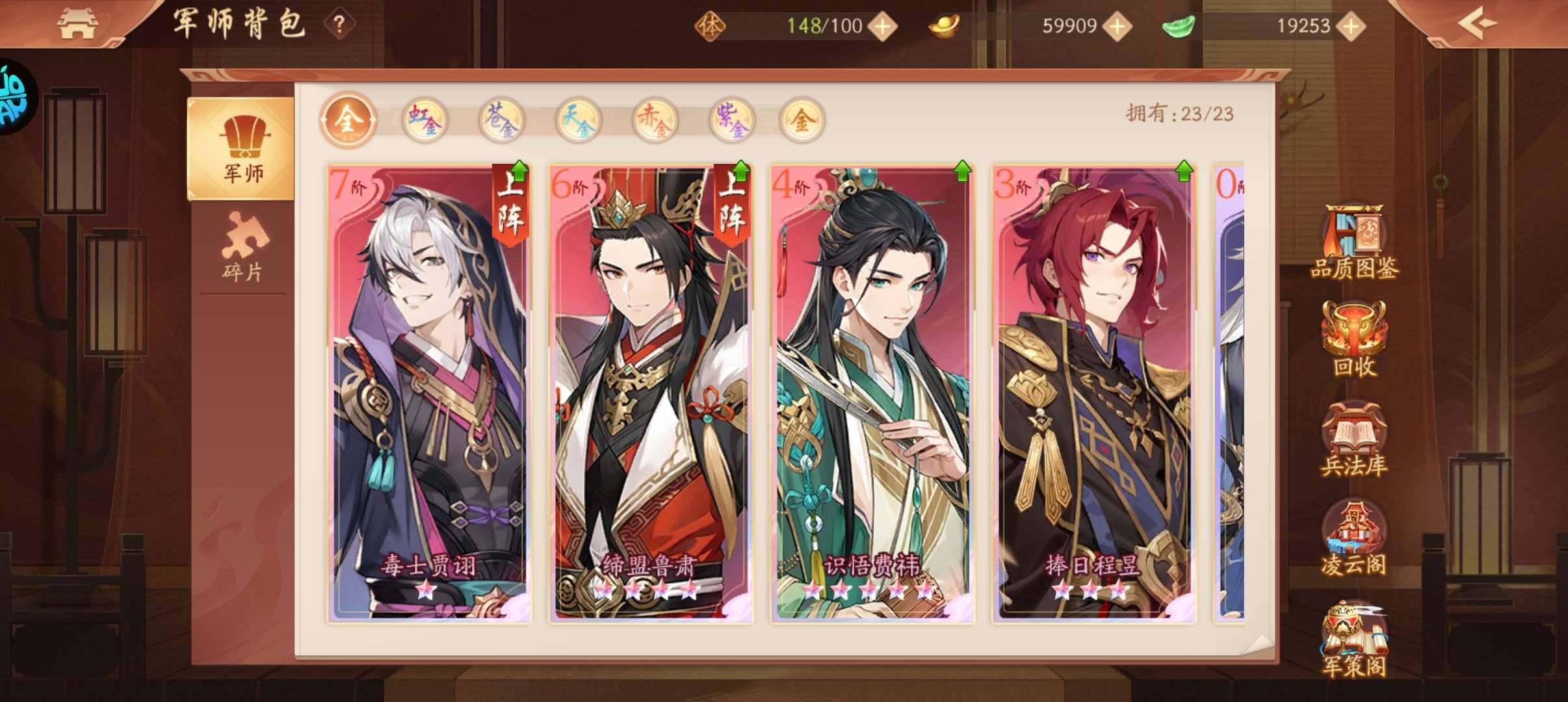Select the 全 all-quality filter
1568x702 pixels.
[348, 120]
